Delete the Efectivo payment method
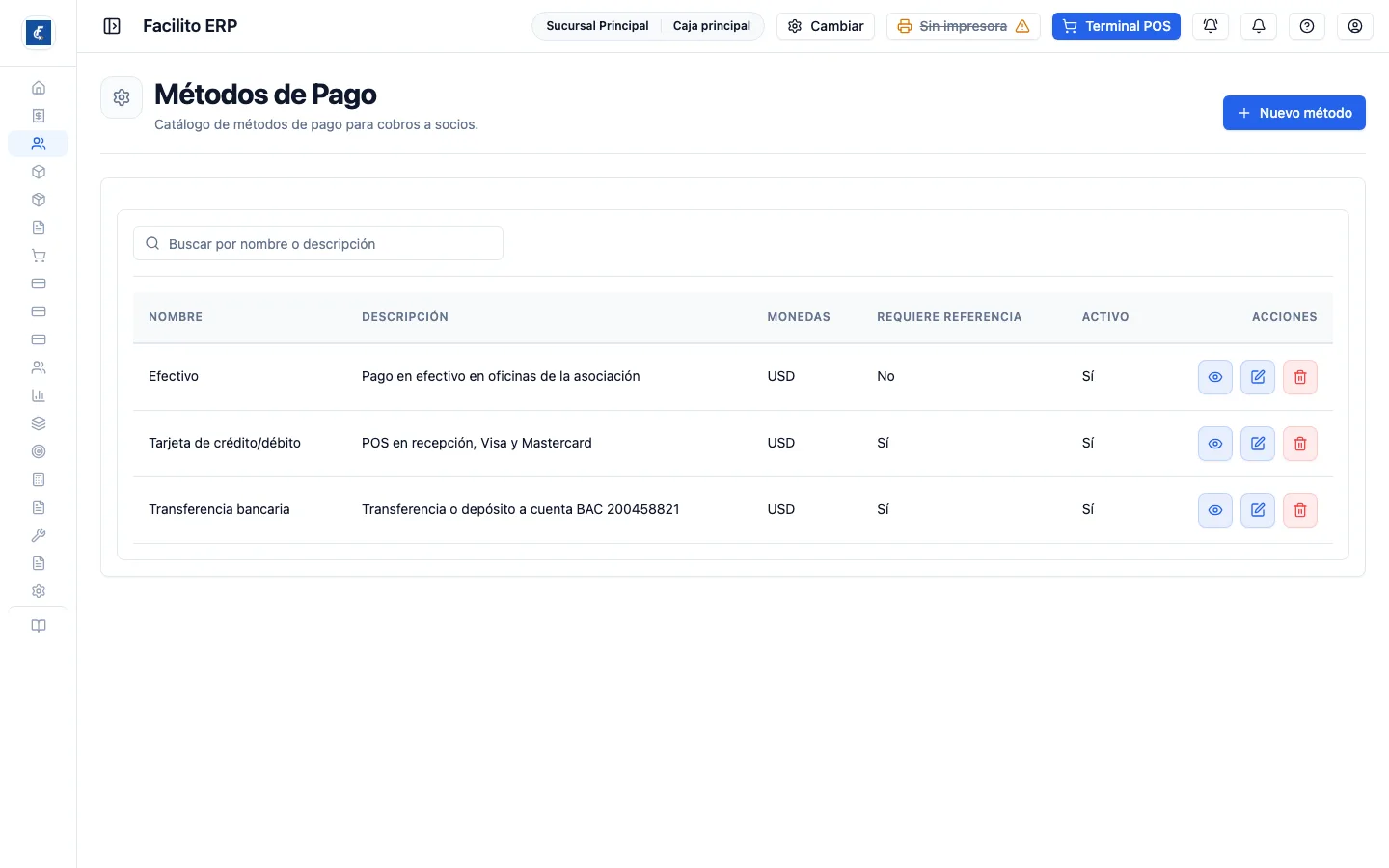Viewport: 1389px width, 868px height. pyautogui.click(x=1300, y=377)
